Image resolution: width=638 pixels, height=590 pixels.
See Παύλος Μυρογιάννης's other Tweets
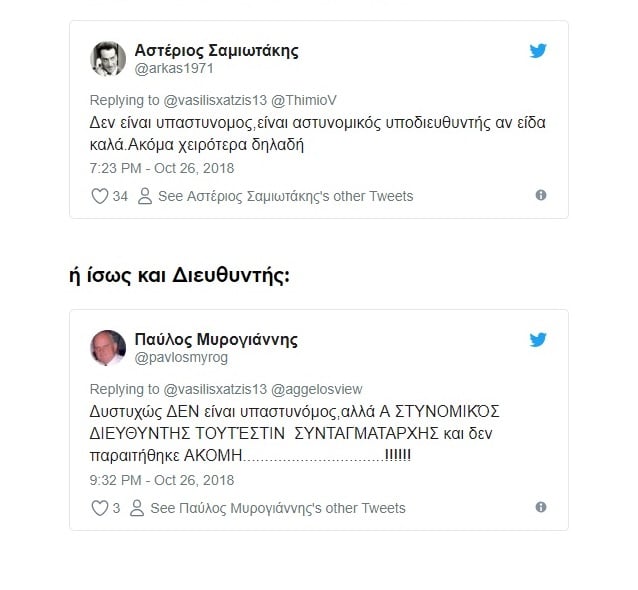click(277, 508)
